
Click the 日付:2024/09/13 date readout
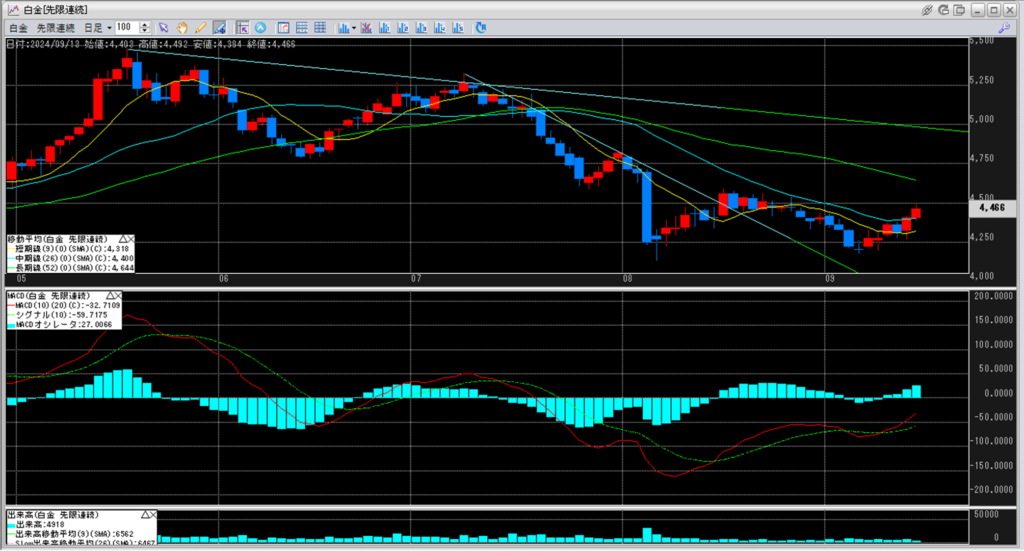43,44
